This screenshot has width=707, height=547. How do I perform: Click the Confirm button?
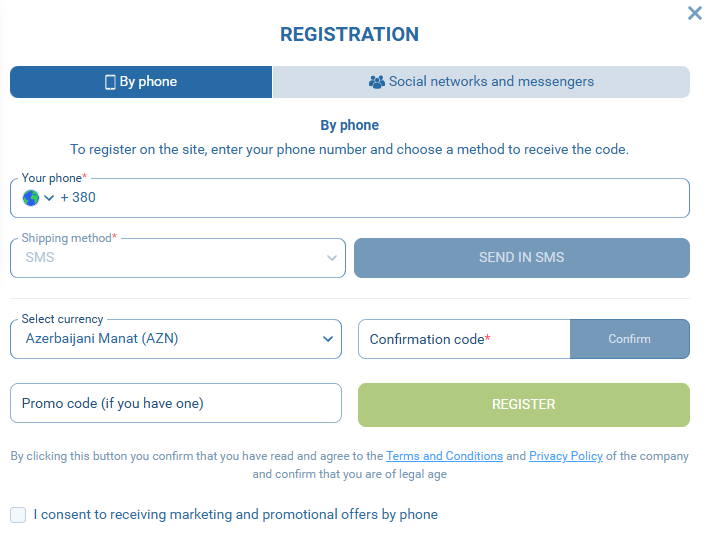pyautogui.click(x=629, y=339)
